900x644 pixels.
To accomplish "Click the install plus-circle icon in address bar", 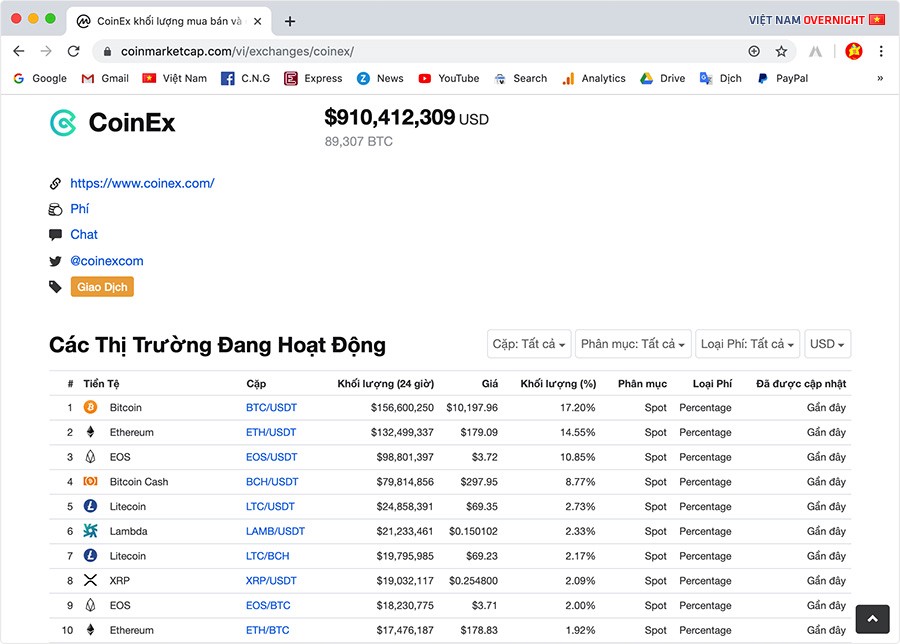I will click(x=754, y=51).
